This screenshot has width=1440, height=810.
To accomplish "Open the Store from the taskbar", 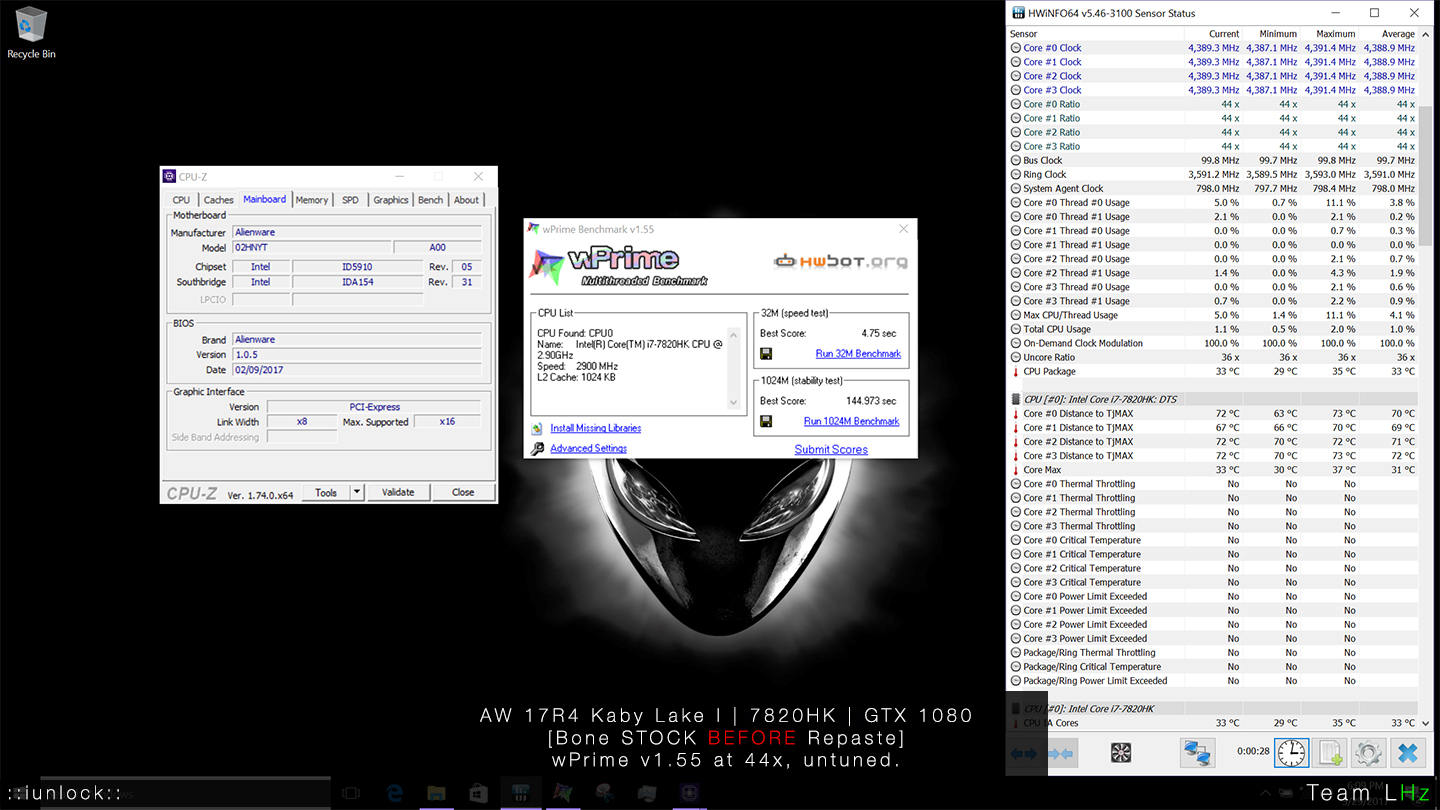I will [478, 793].
